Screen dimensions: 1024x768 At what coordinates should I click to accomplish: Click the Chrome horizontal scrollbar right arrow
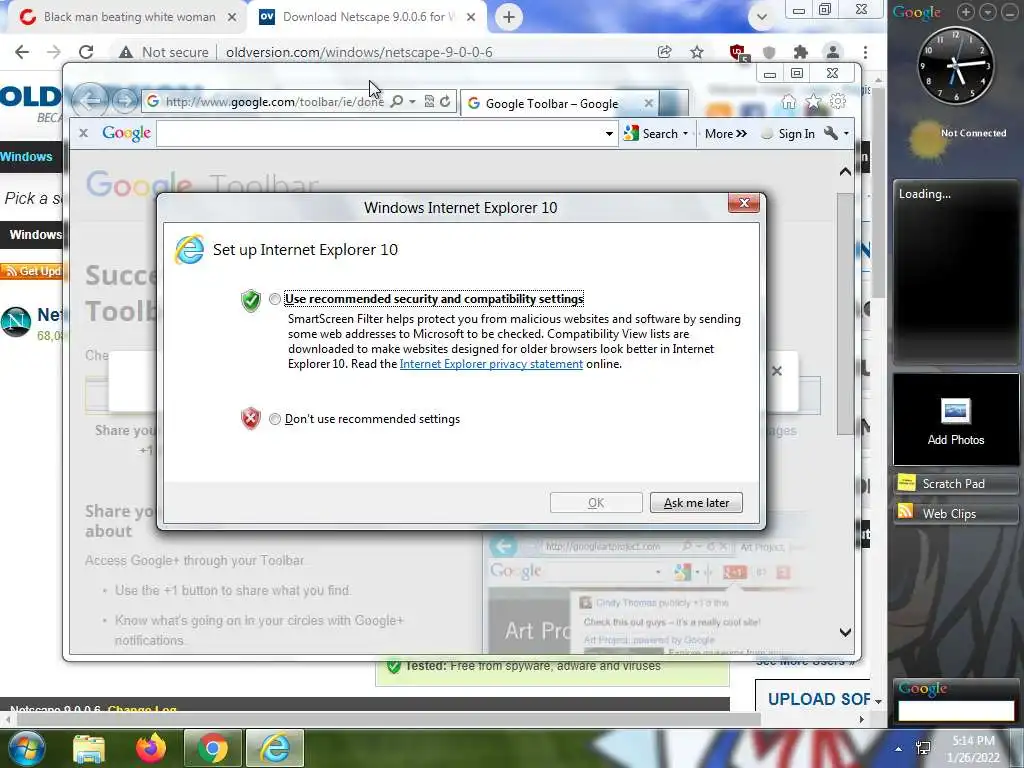(861, 720)
